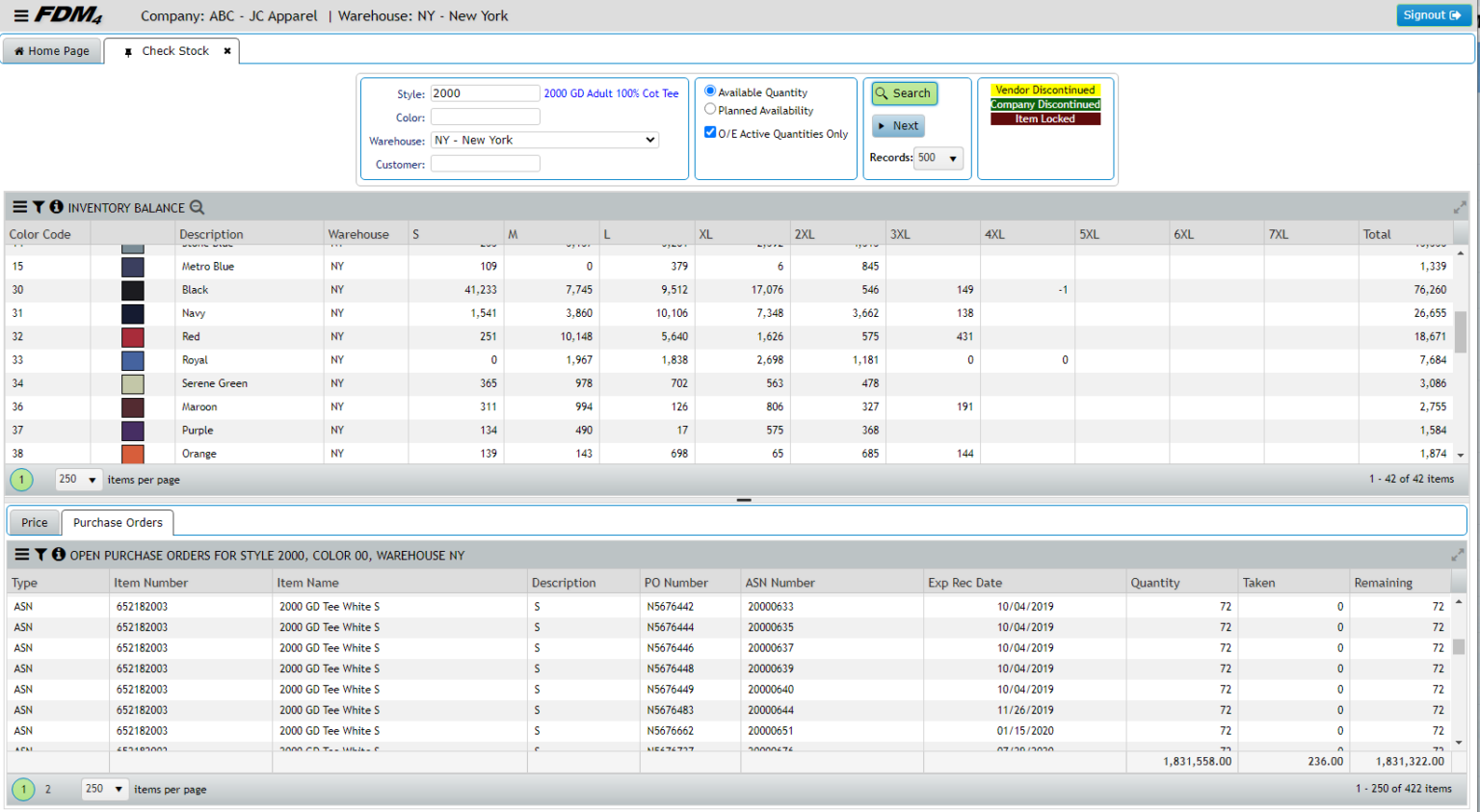Click the zoom-out magnifier next to Inventory Balance
Screen dimensions: 1480x812
coord(198,207)
